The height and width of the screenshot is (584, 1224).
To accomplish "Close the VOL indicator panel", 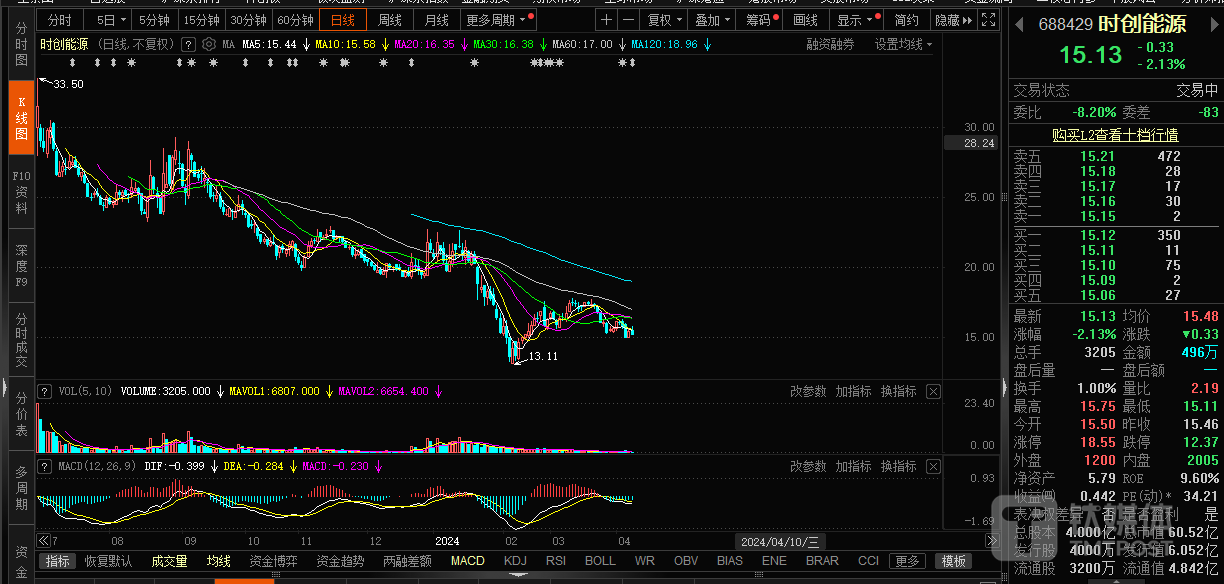I will [x=933, y=392].
